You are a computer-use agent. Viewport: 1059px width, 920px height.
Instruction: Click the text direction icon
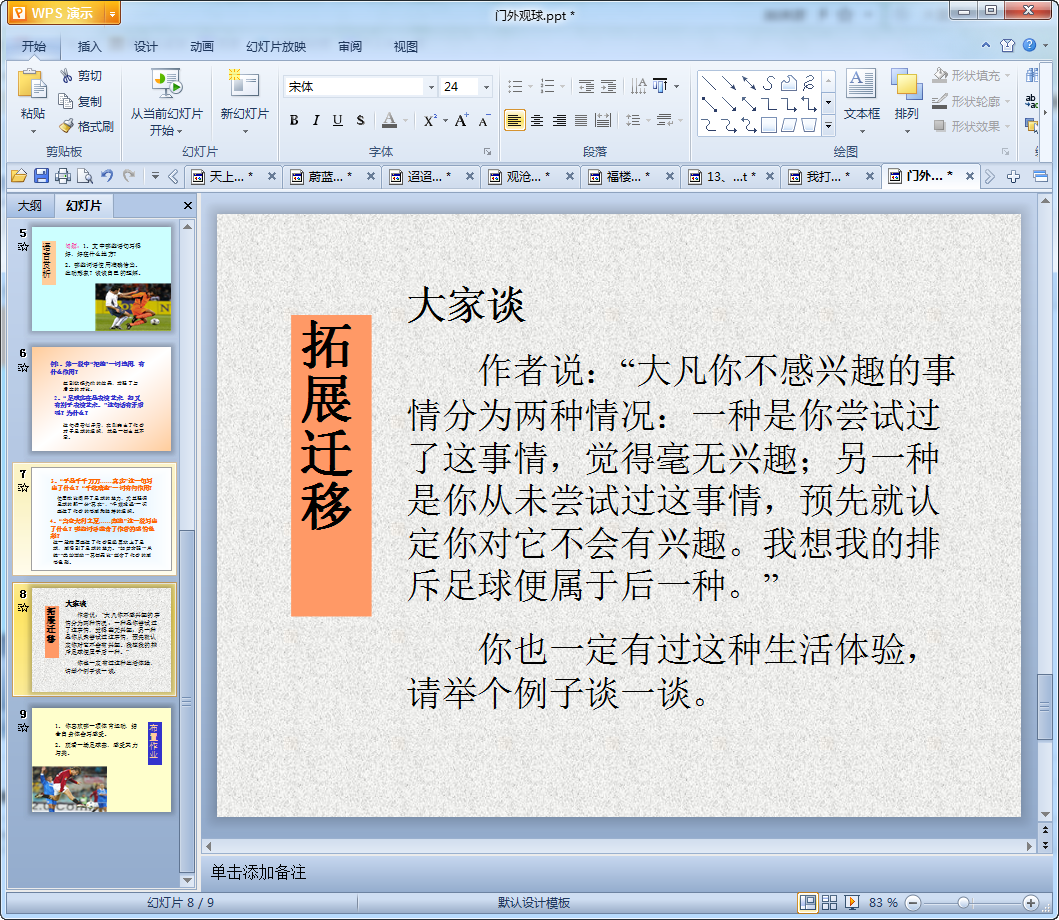pos(639,86)
